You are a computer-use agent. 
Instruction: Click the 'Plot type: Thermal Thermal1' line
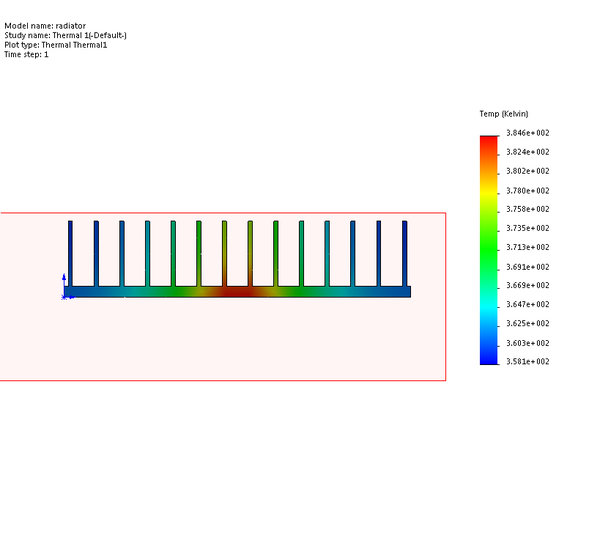[x=56, y=45]
